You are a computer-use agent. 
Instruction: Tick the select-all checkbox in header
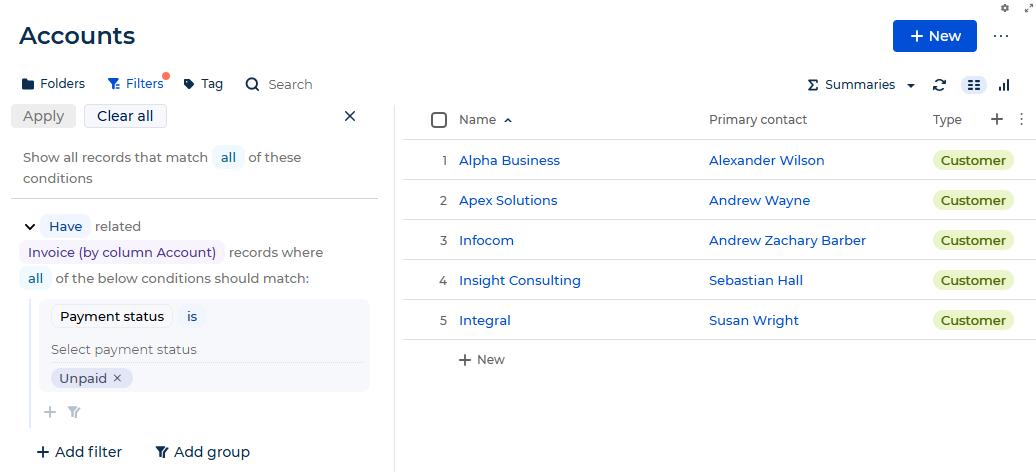[x=439, y=120]
